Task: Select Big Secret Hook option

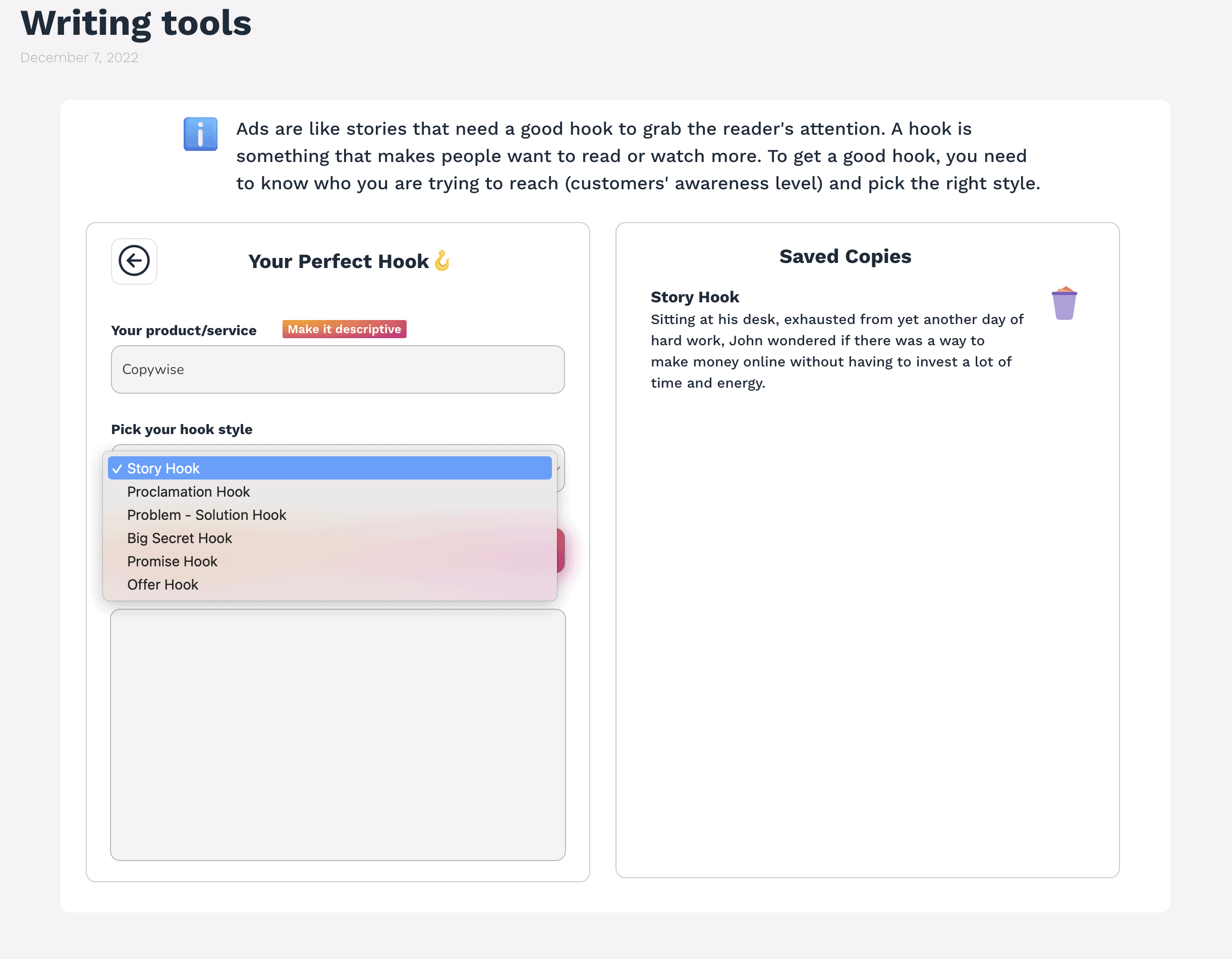Action: tap(329, 538)
